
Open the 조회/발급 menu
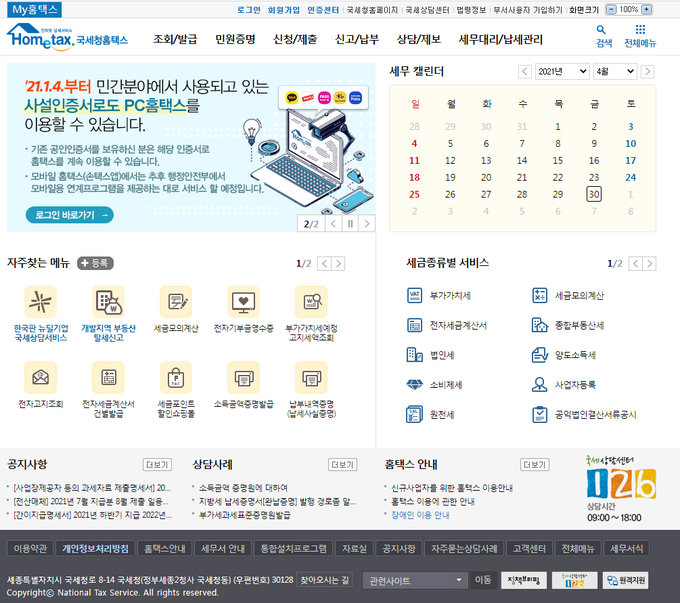pos(175,39)
